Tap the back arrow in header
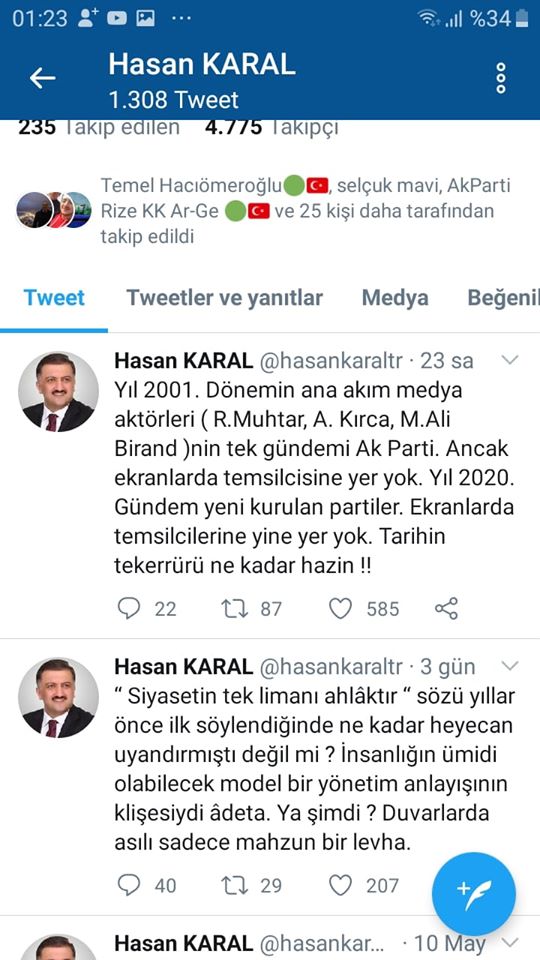This screenshot has height=960, width=540. pos(42,78)
